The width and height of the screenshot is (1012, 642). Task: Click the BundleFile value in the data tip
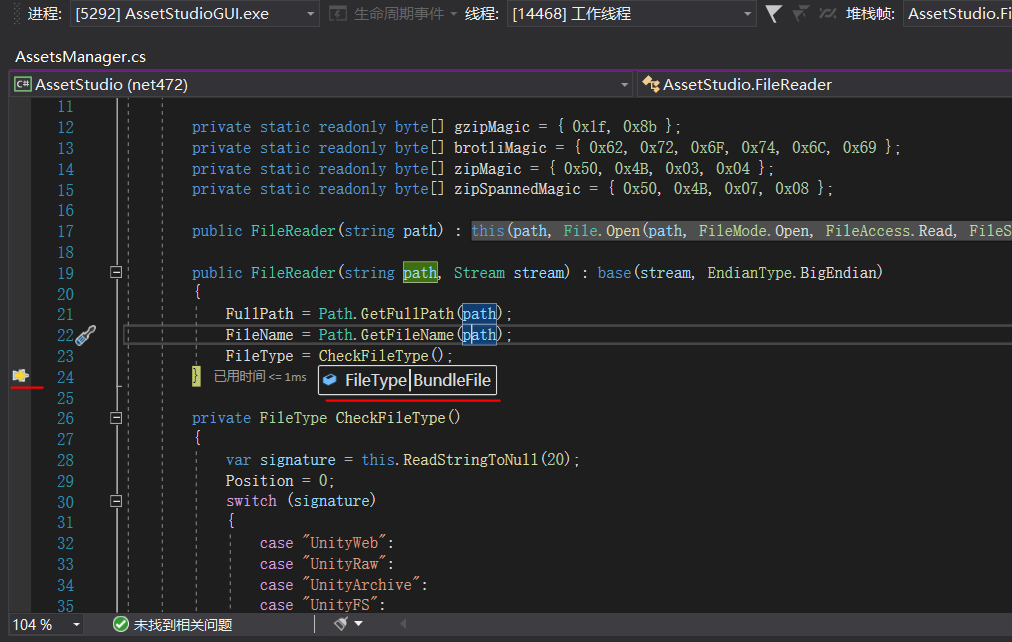tap(452, 380)
